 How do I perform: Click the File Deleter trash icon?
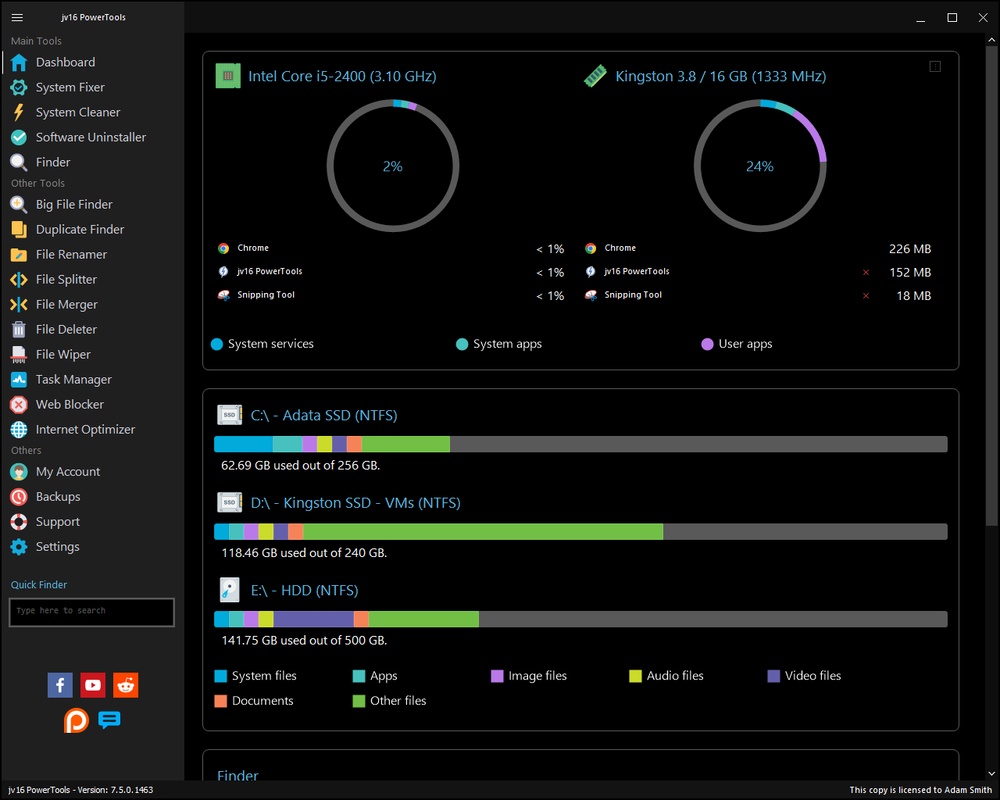[19, 329]
